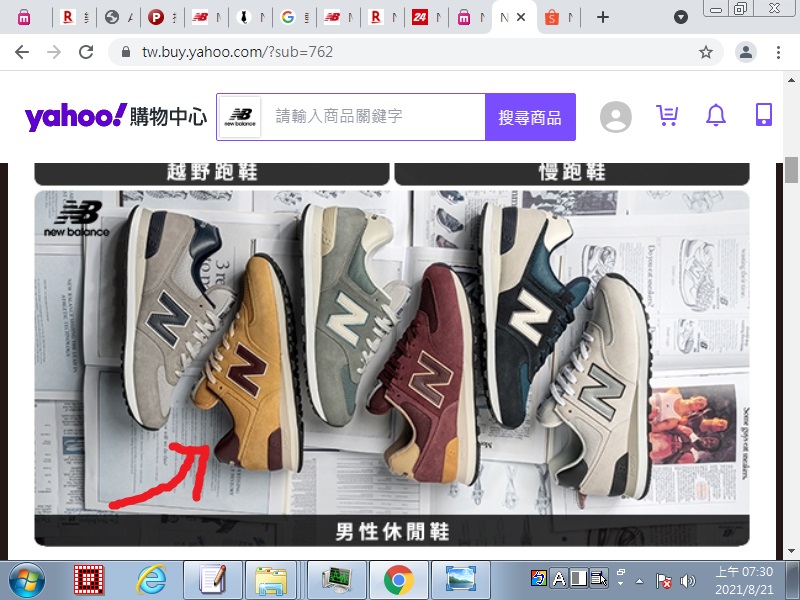
Task: Bookmark this page with the star icon
Action: click(706, 52)
